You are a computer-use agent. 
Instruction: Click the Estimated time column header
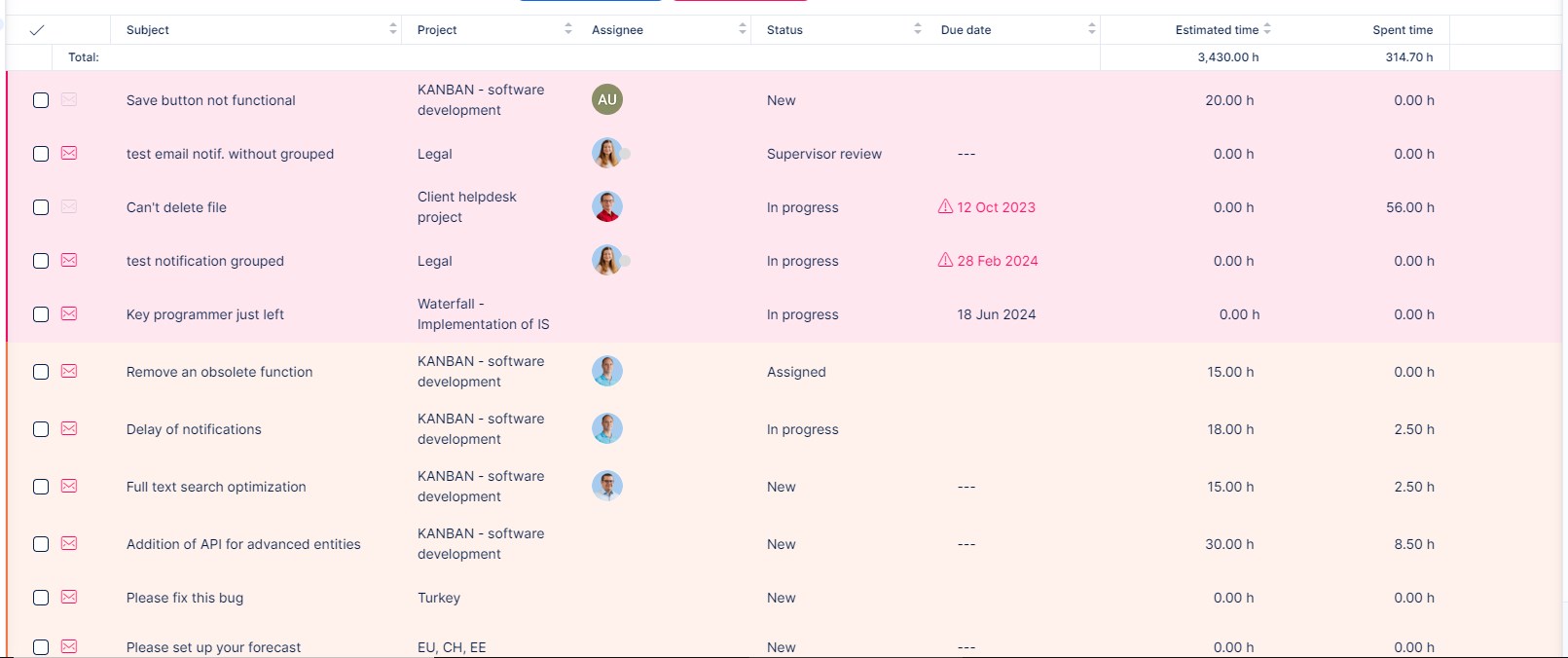(1216, 30)
